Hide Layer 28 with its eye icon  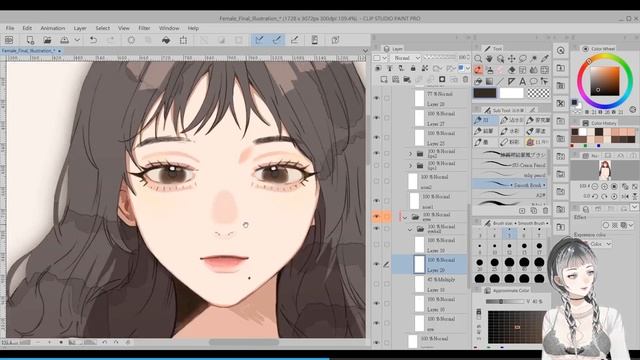[x=376, y=98]
